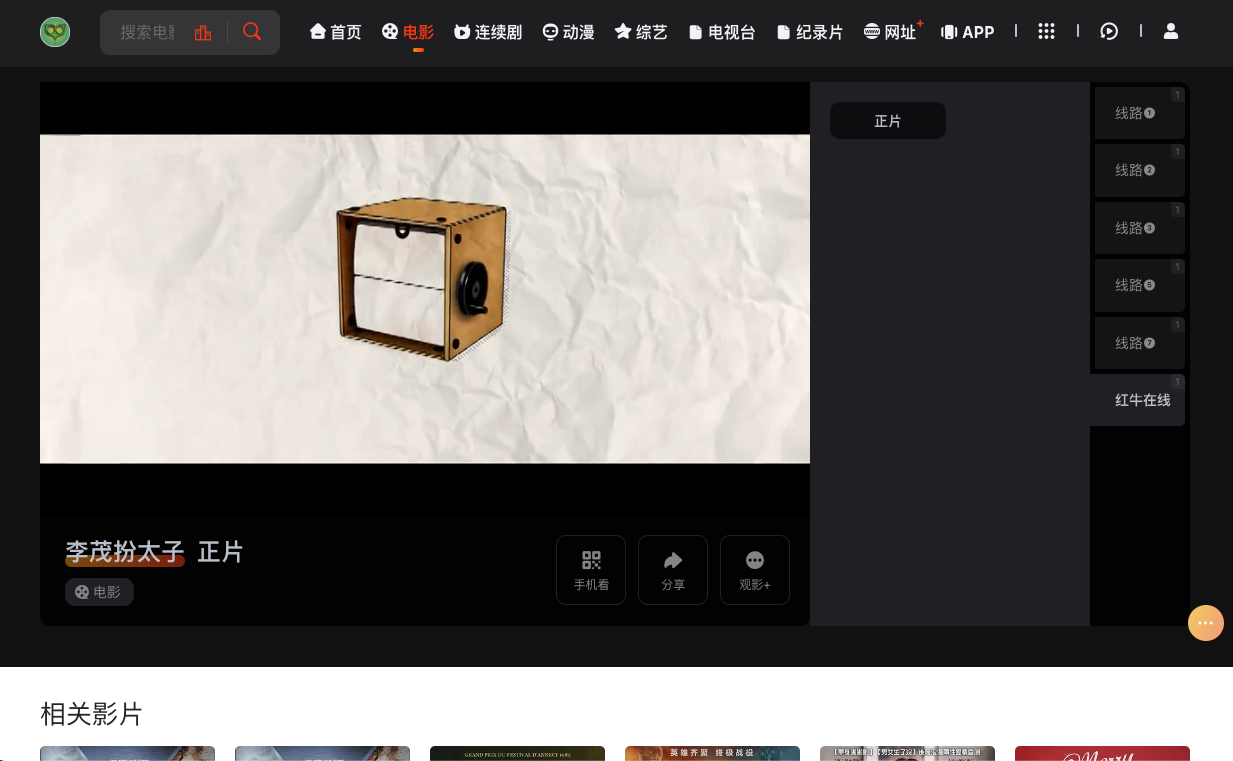Open the ranking chart icon in search box
This screenshot has height=761, width=1233.
pyautogui.click(x=203, y=32)
